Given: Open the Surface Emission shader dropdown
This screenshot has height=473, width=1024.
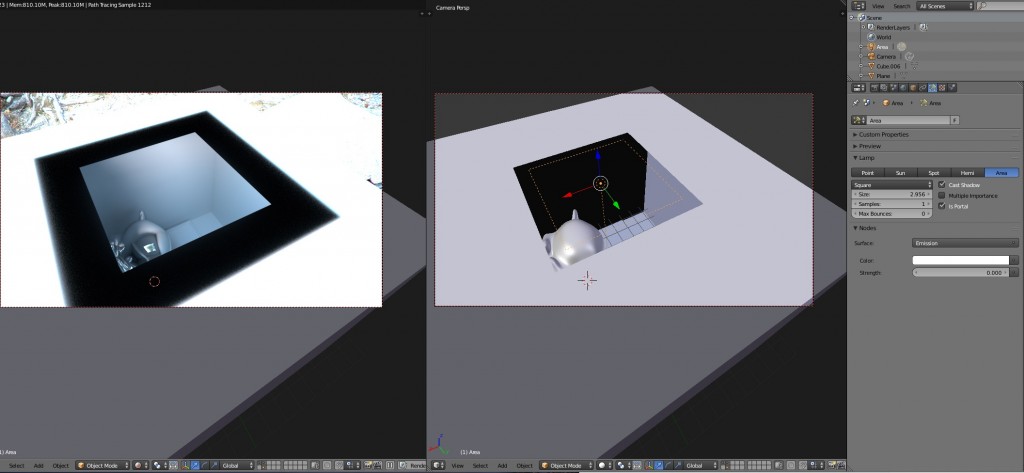Looking at the screenshot, I should [x=965, y=243].
